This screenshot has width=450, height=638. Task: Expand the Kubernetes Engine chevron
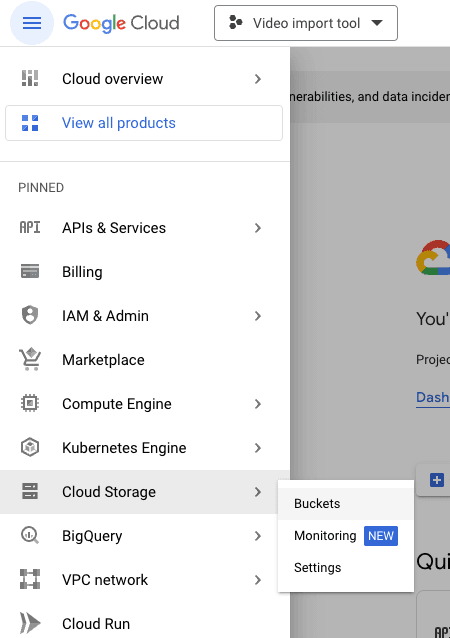258,448
